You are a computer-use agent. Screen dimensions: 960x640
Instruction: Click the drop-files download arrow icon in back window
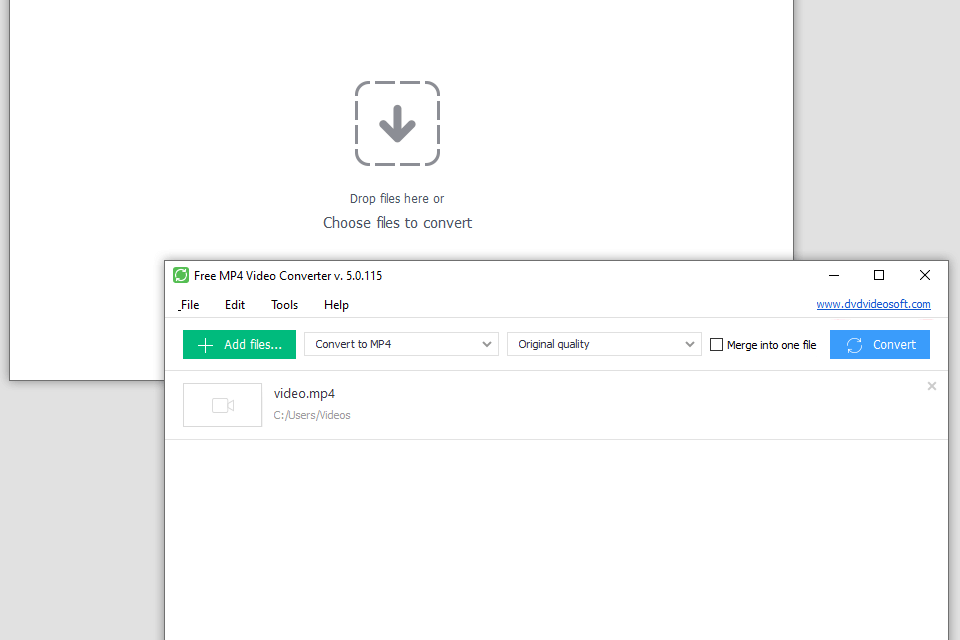tap(397, 123)
